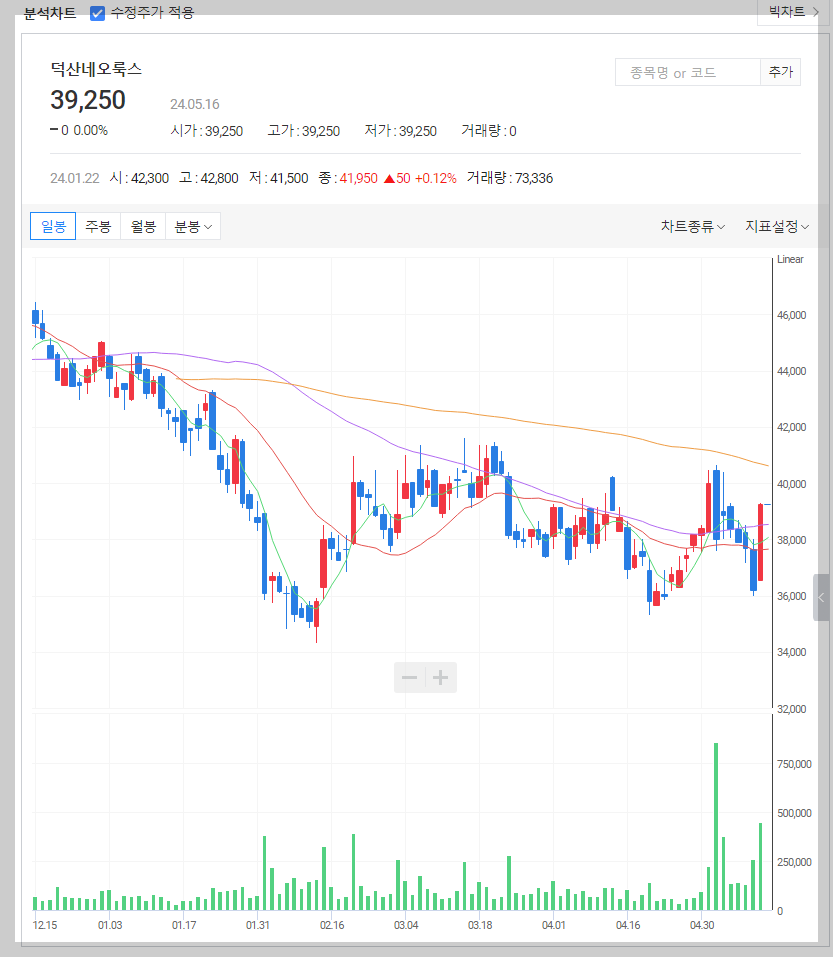Click the 덕산네오룩스 stock name

click(96, 69)
